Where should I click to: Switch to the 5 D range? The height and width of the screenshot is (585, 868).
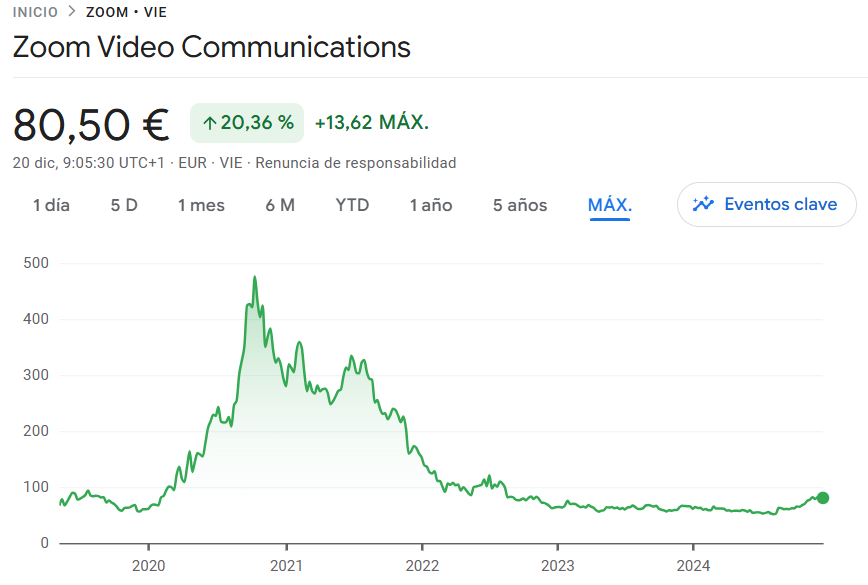pyautogui.click(x=124, y=205)
